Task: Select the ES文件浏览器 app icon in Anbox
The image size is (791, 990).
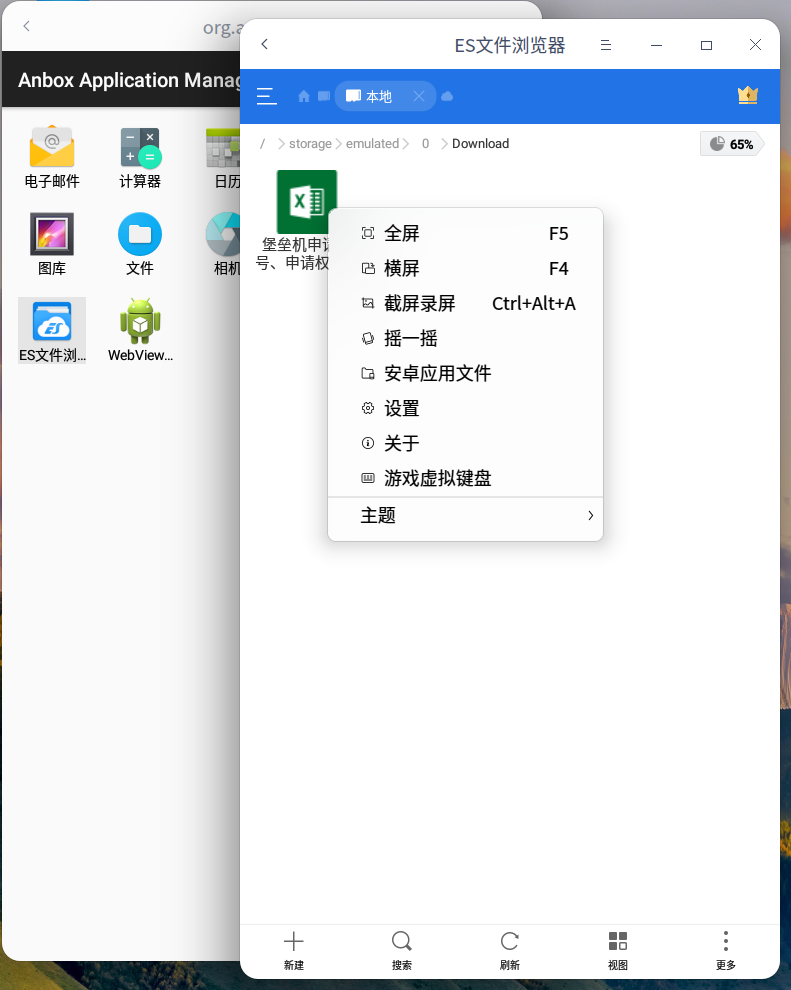Action: (x=52, y=331)
